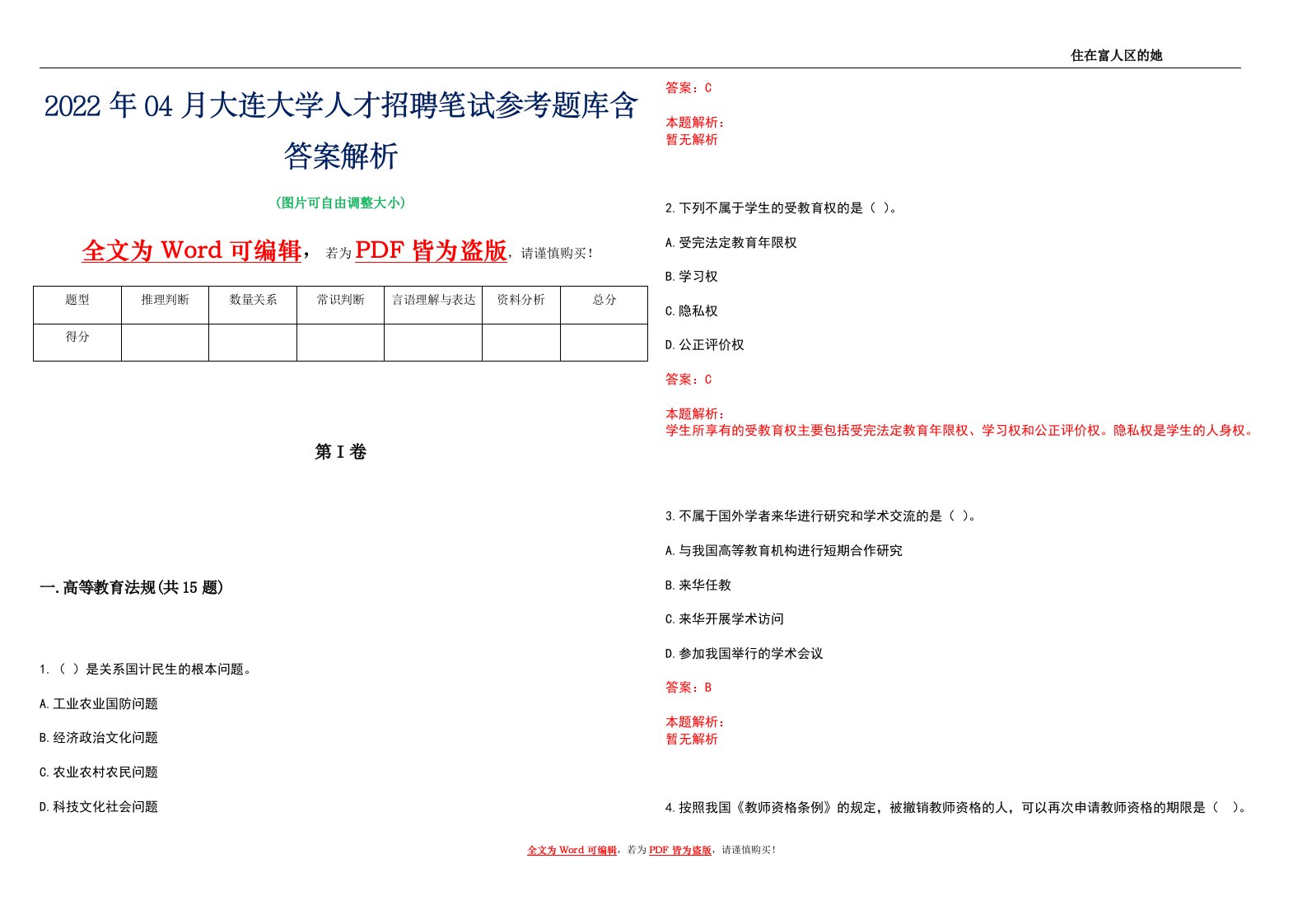Click the explanation starting 学生所享有的受教育权
The width and height of the screenshot is (1307, 924).
[960, 431]
